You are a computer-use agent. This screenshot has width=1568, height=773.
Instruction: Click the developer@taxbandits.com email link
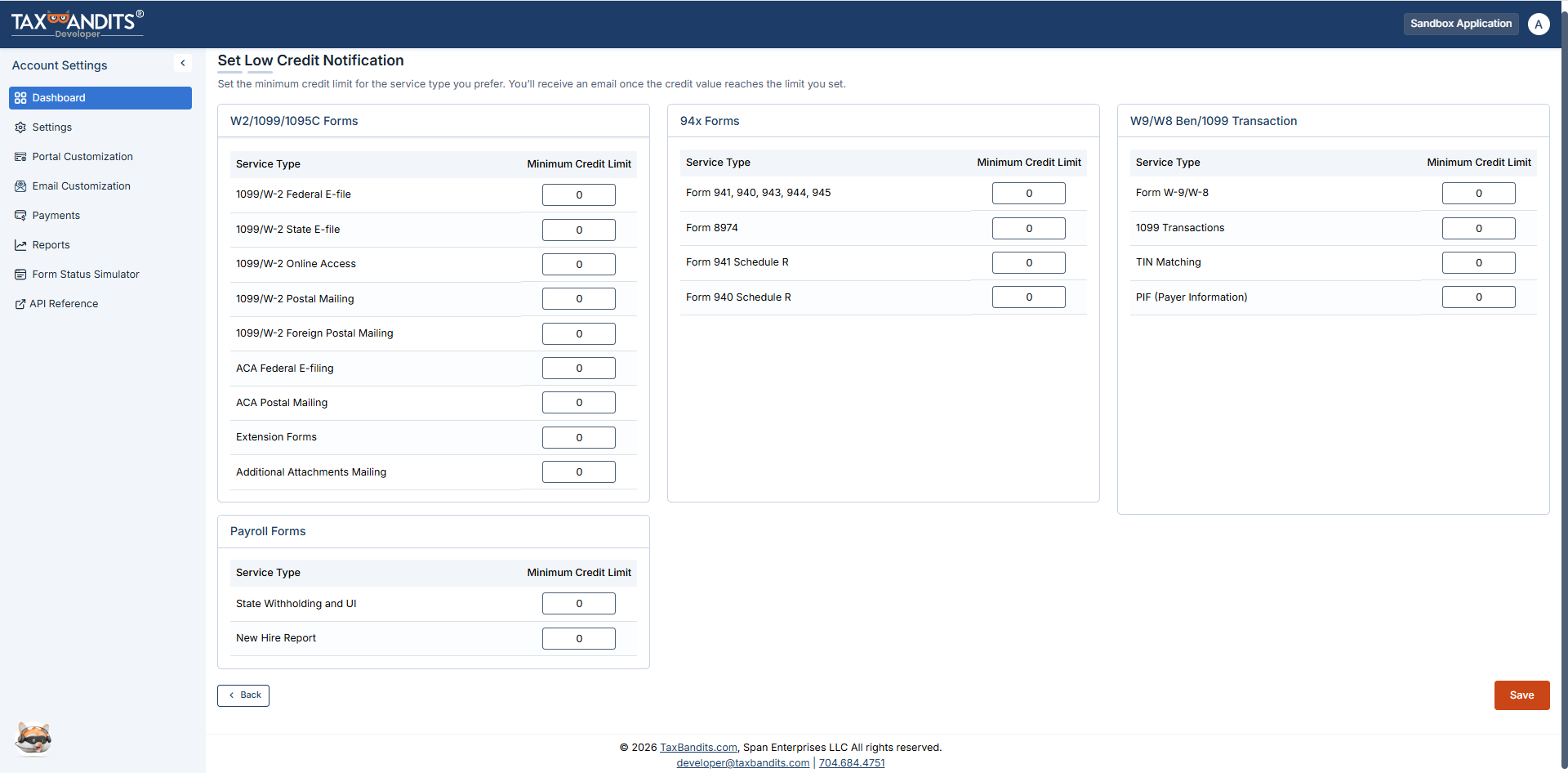tap(743, 763)
